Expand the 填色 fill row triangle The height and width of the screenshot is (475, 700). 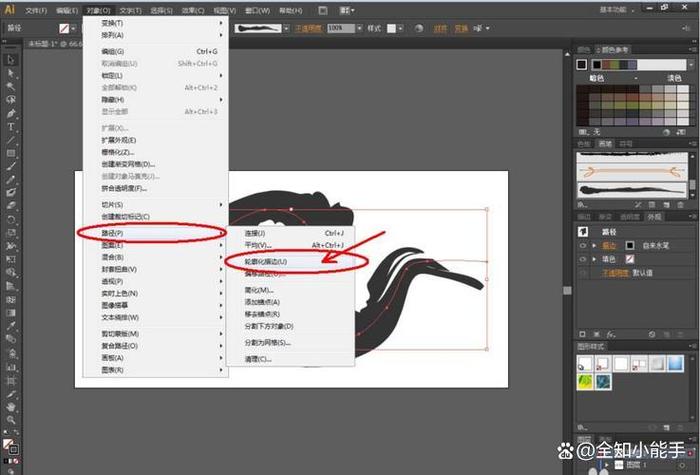click(594, 259)
